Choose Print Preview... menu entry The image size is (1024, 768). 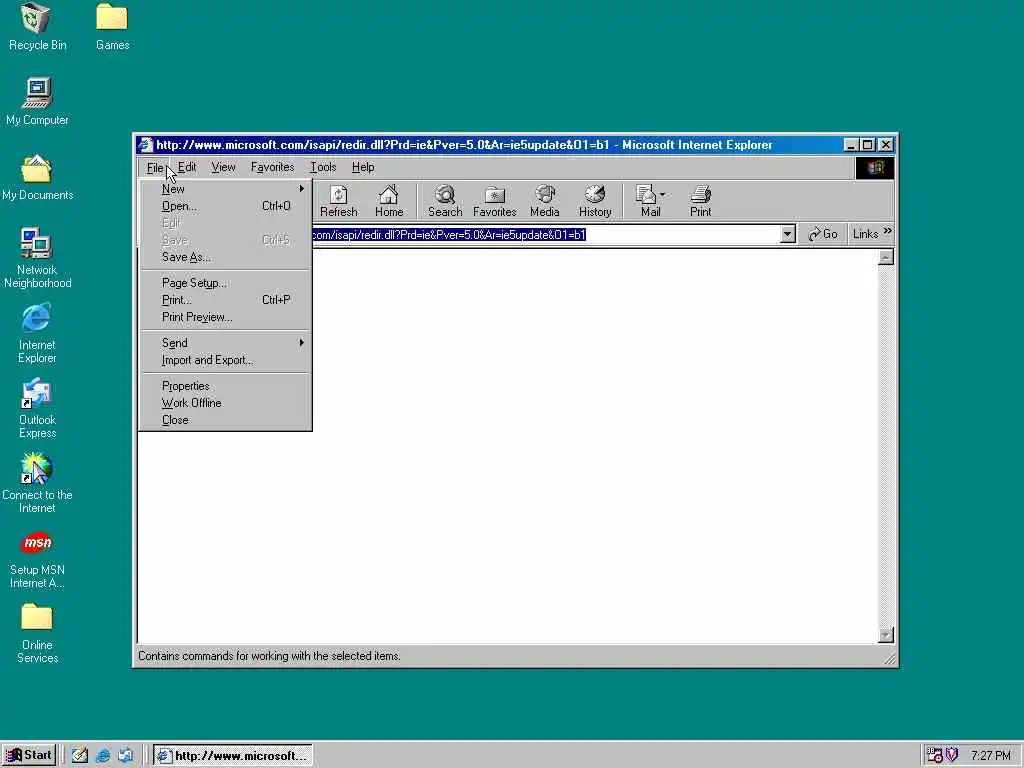tap(225, 317)
